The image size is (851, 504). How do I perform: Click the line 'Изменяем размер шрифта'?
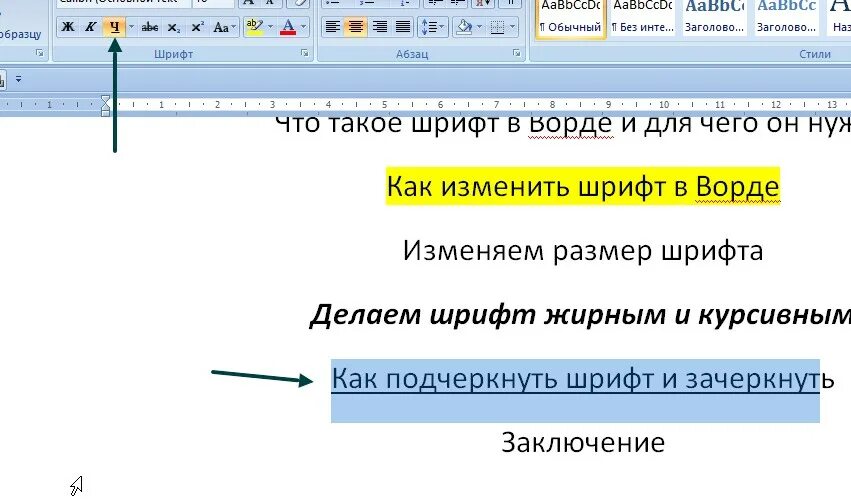coord(583,251)
